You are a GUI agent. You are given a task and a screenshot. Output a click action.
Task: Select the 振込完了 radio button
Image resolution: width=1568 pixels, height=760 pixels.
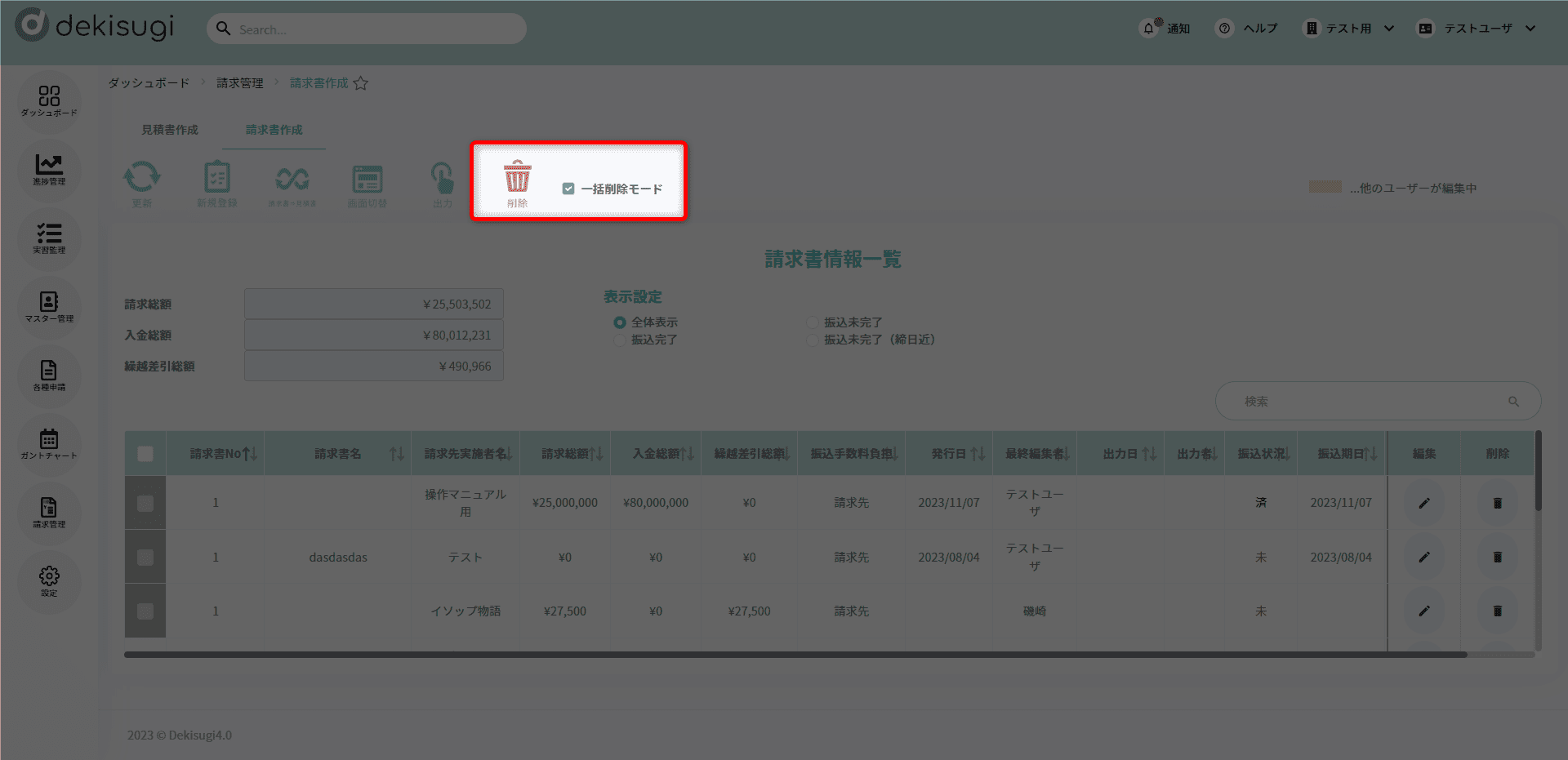[620, 340]
